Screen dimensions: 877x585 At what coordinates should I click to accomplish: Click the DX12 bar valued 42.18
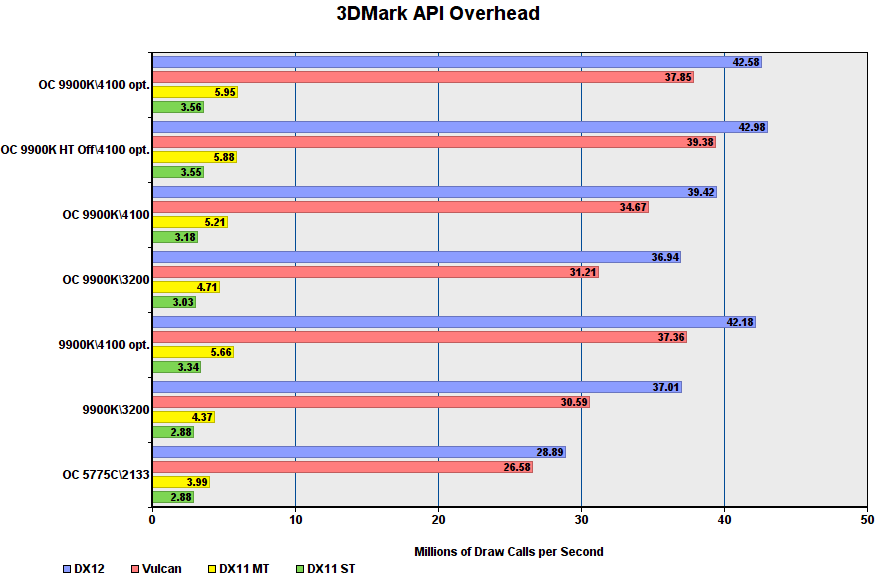454,322
